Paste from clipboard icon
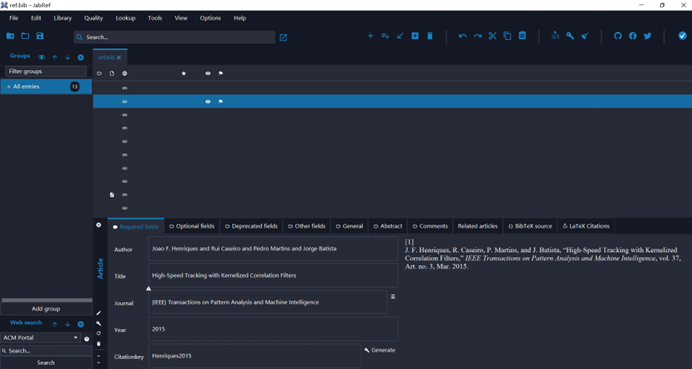The height and width of the screenshot is (369, 692). click(x=522, y=36)
